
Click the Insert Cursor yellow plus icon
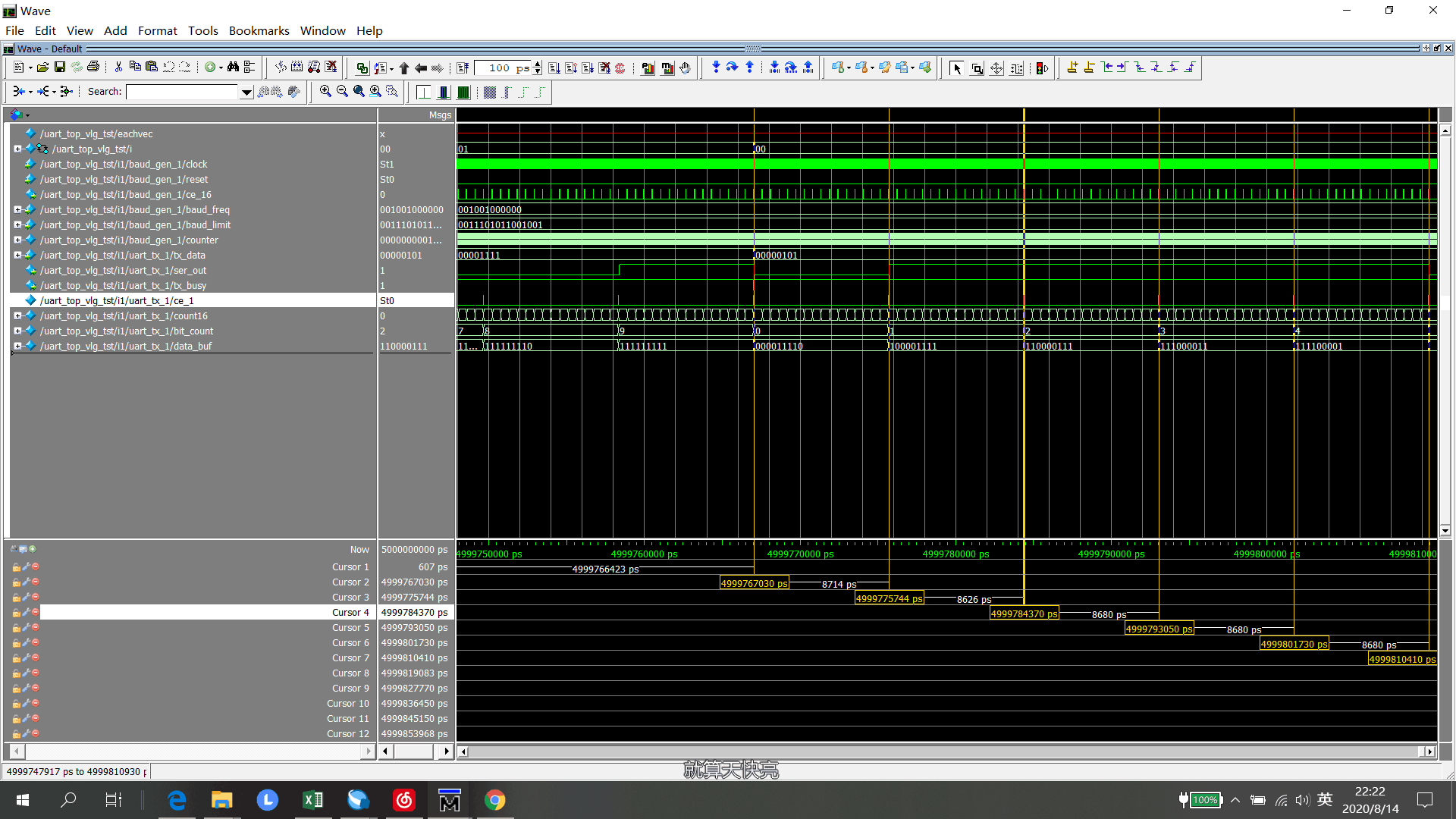pos(1072,67)
